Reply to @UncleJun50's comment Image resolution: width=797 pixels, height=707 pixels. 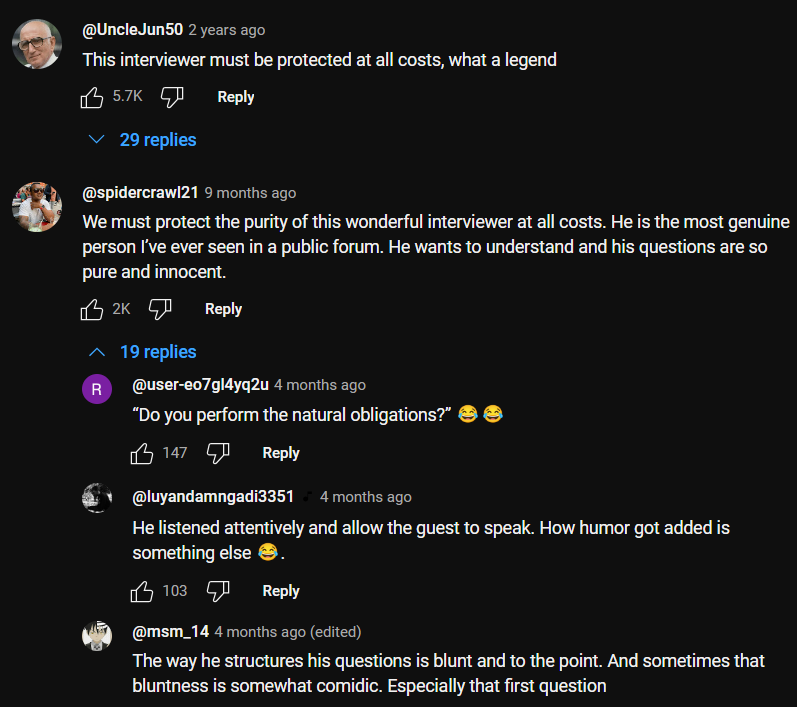tap(236, 97)
